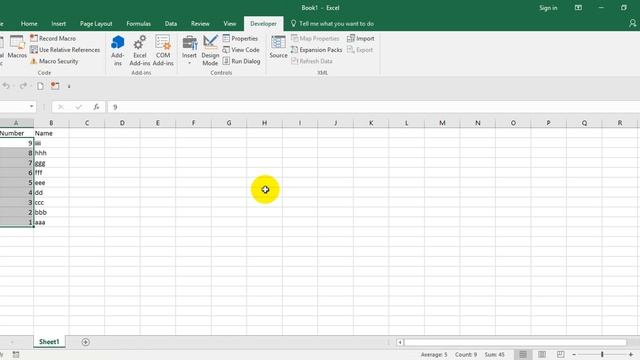Image resolution: width=640 pixels, height=360 pixels.
Task: Switch to Page Break Preview
Action: point(561,354)
